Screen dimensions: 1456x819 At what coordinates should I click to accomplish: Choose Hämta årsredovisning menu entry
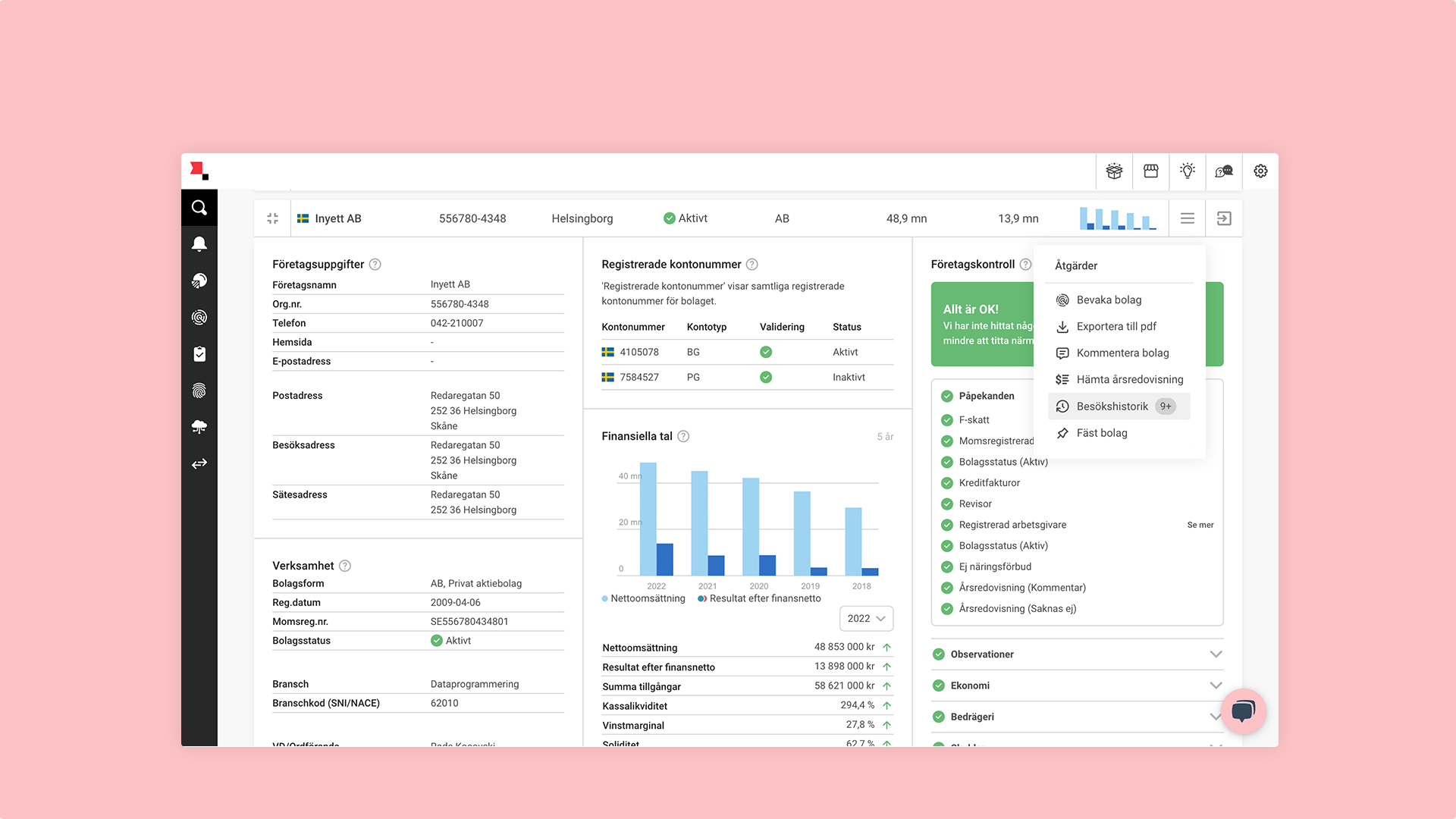coord(1119,379)
